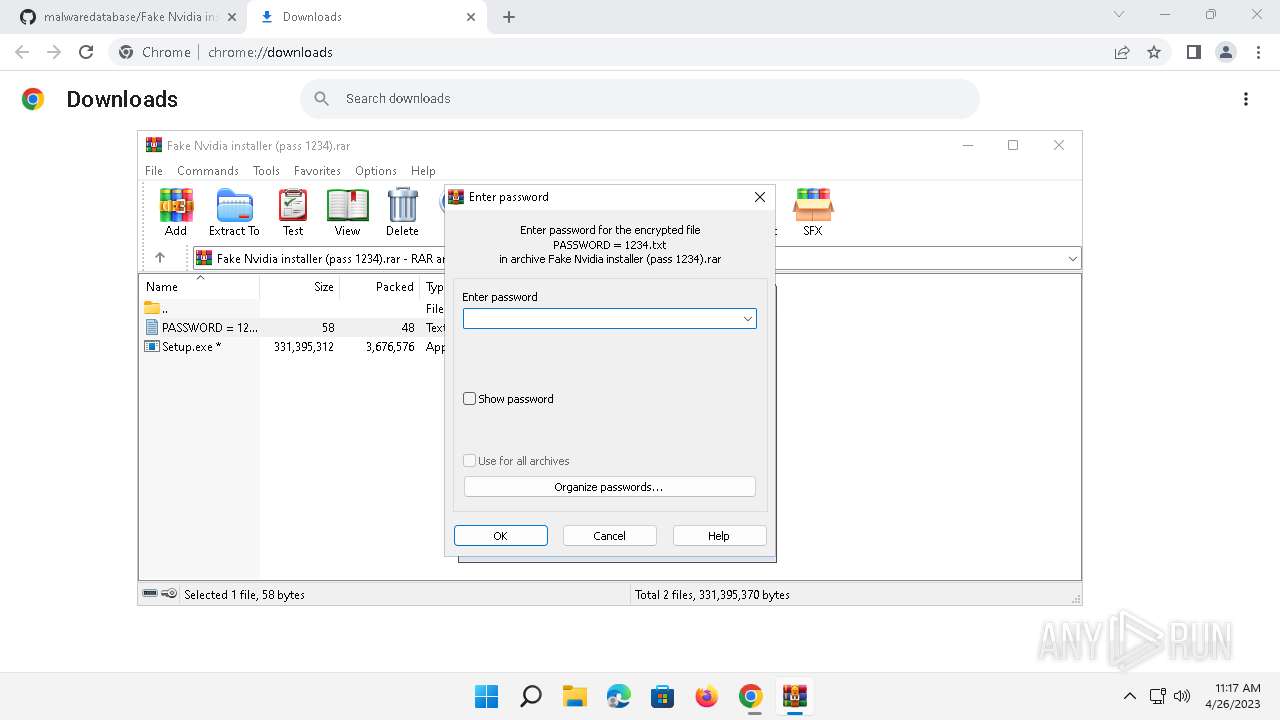Click Chrome forward navigation arrow
The height and width of the screenshot is (720, 1280).
[x=54, y=52]
